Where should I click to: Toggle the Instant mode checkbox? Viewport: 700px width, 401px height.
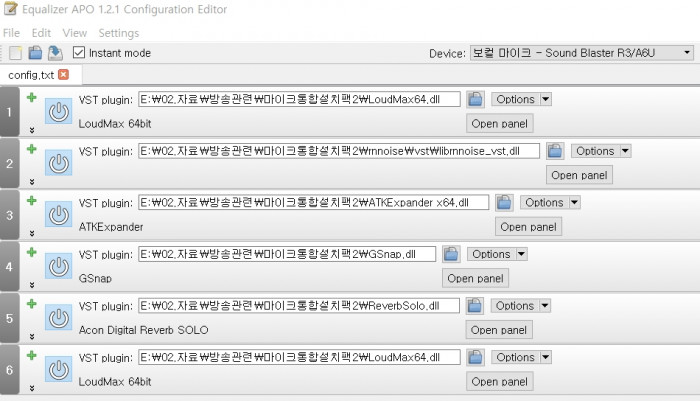(x=79, y=53)
